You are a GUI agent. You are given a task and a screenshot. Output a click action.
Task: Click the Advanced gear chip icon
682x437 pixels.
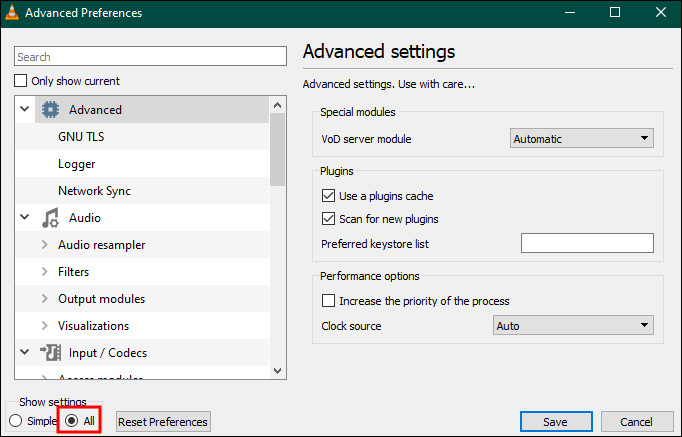pos(50,110)
